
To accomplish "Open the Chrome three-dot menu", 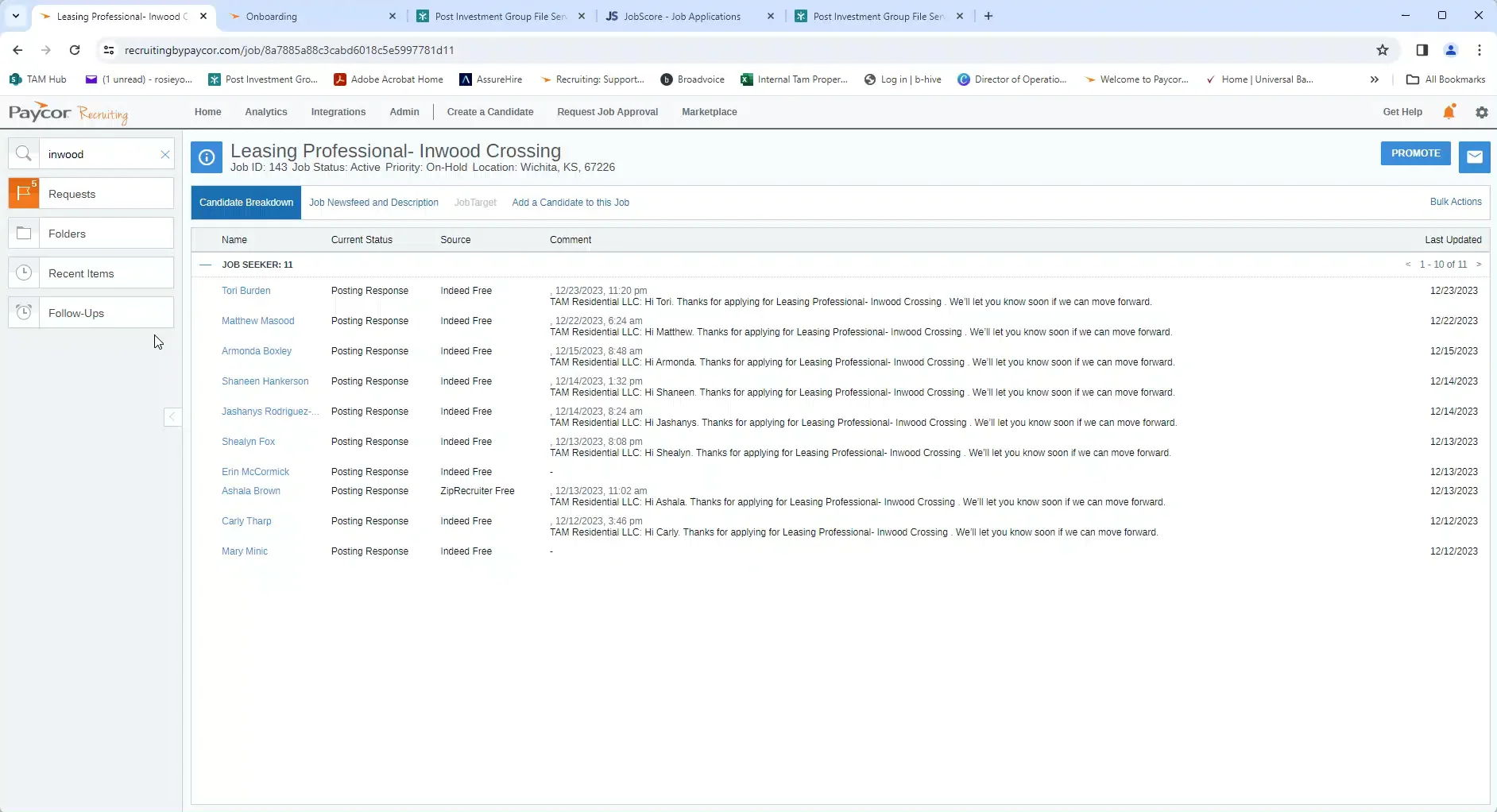I will coord(1480,50).
